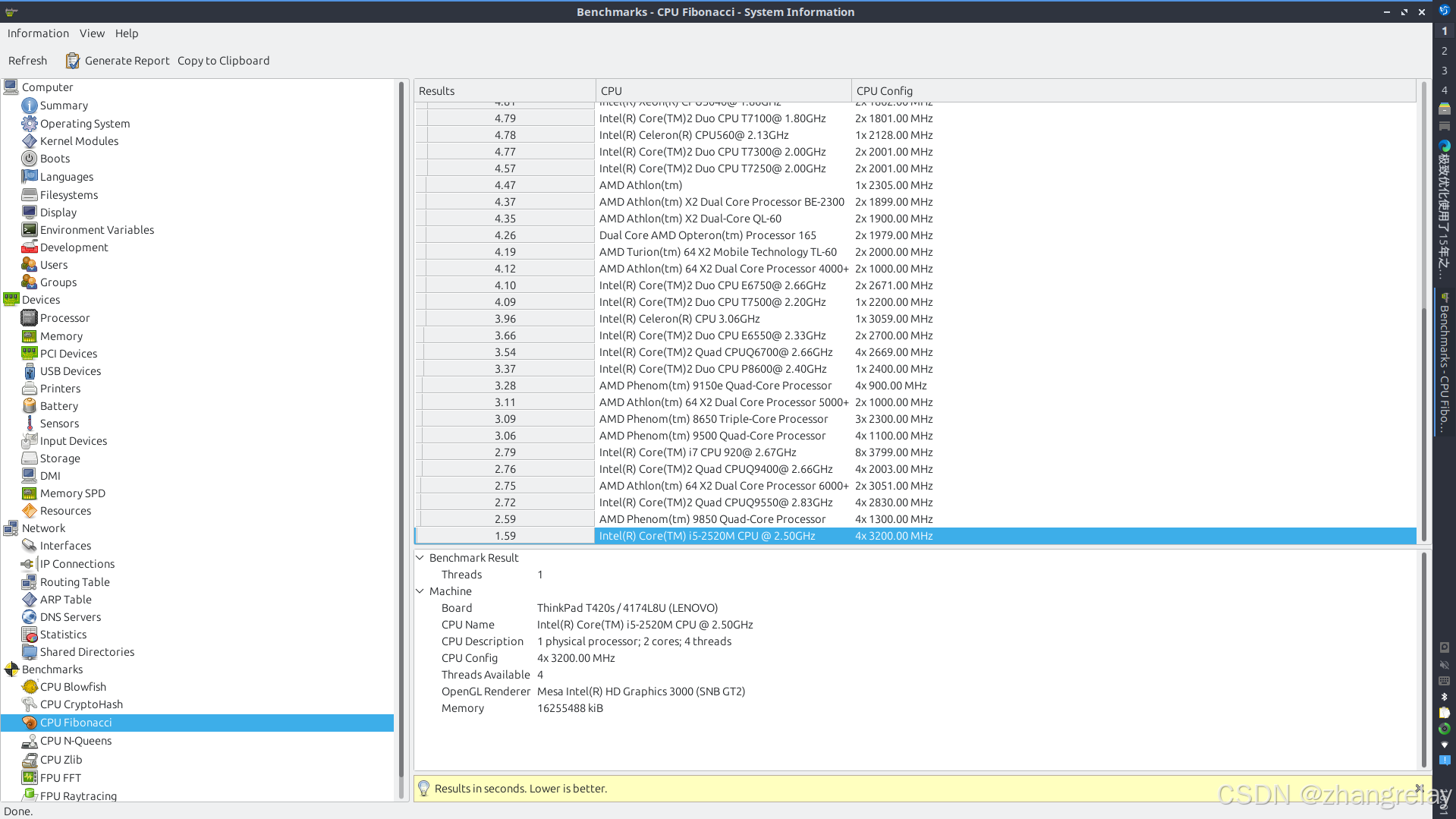Select the Users icon

[30, 265]
